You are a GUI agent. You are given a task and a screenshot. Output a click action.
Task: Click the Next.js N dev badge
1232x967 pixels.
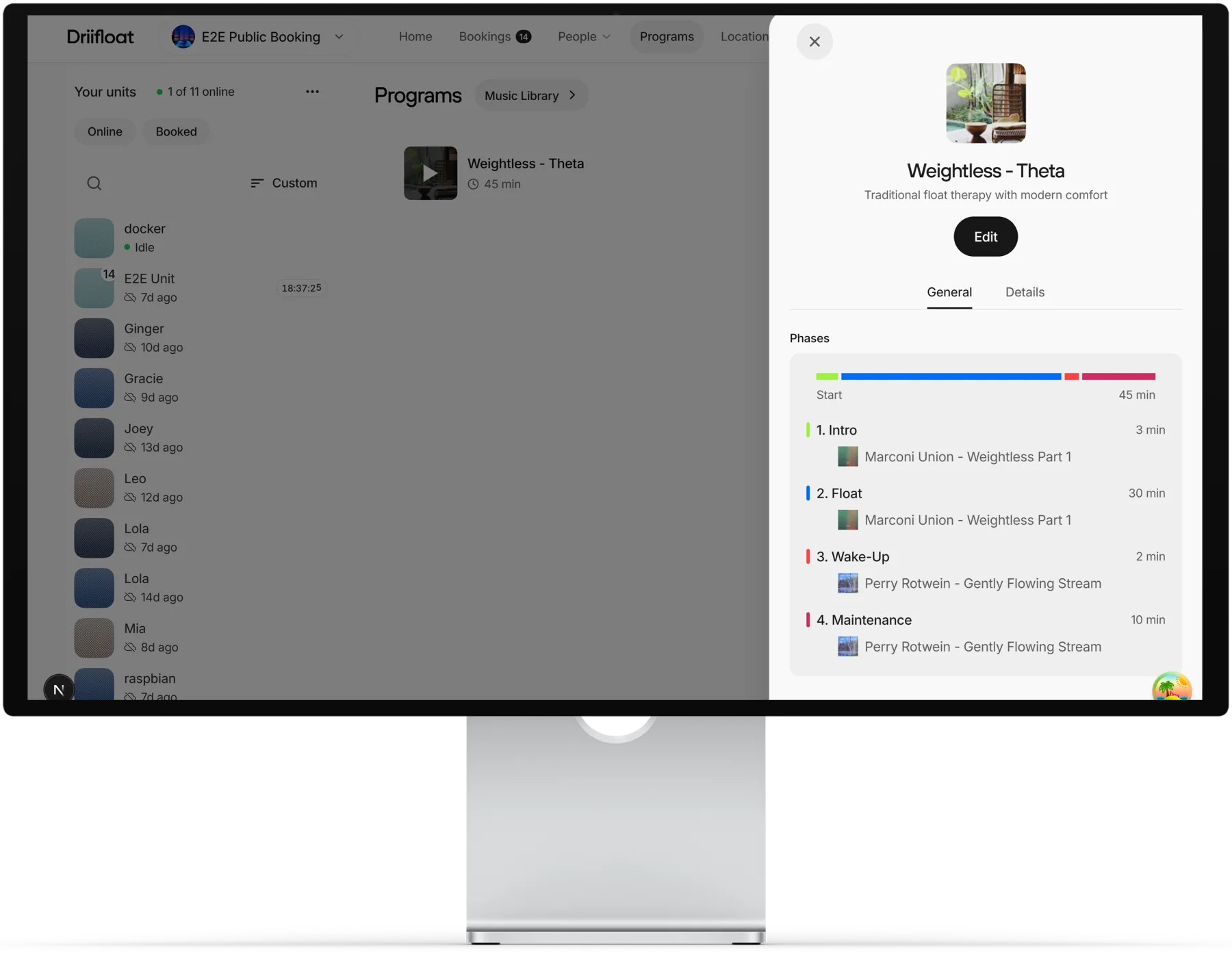coord(59,689)
